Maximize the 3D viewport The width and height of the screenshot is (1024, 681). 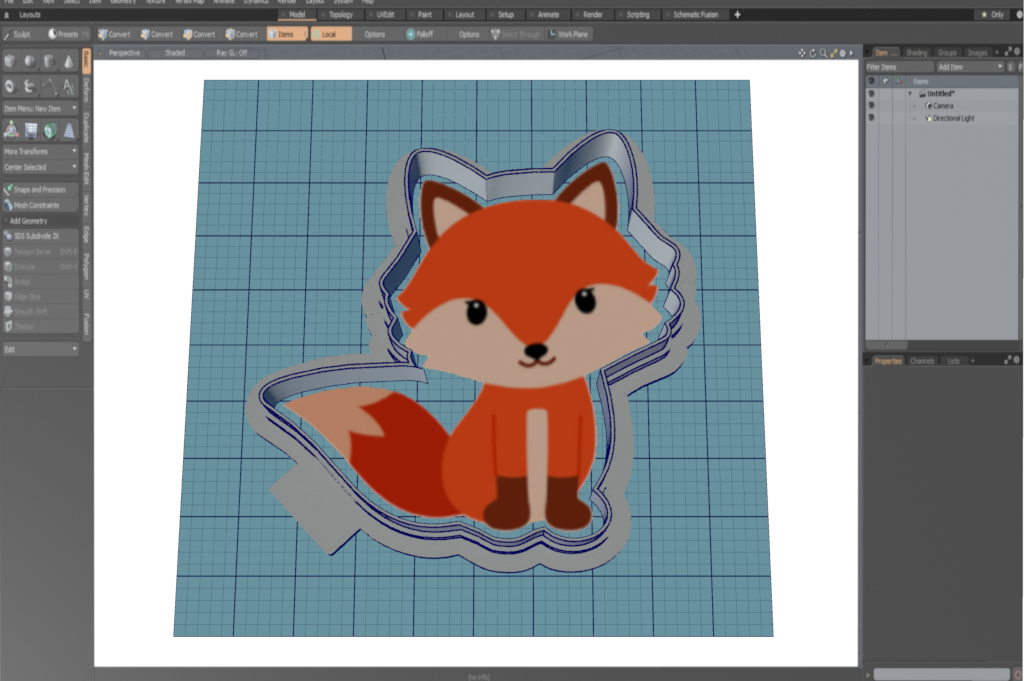834,53
